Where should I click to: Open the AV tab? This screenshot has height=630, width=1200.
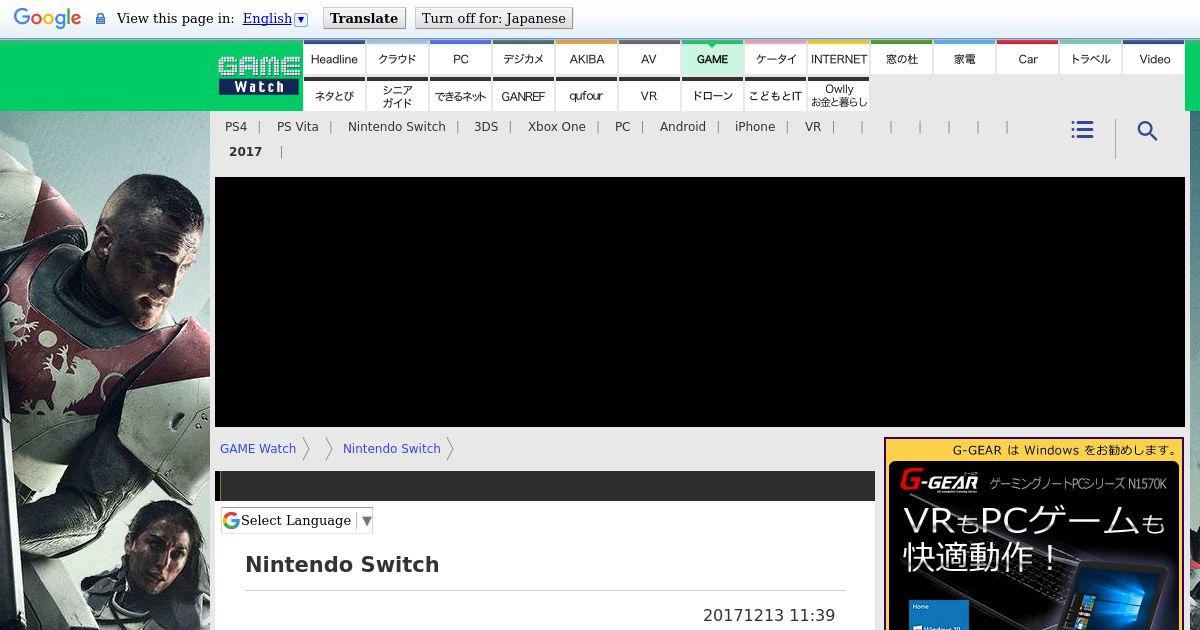point(649,58)
